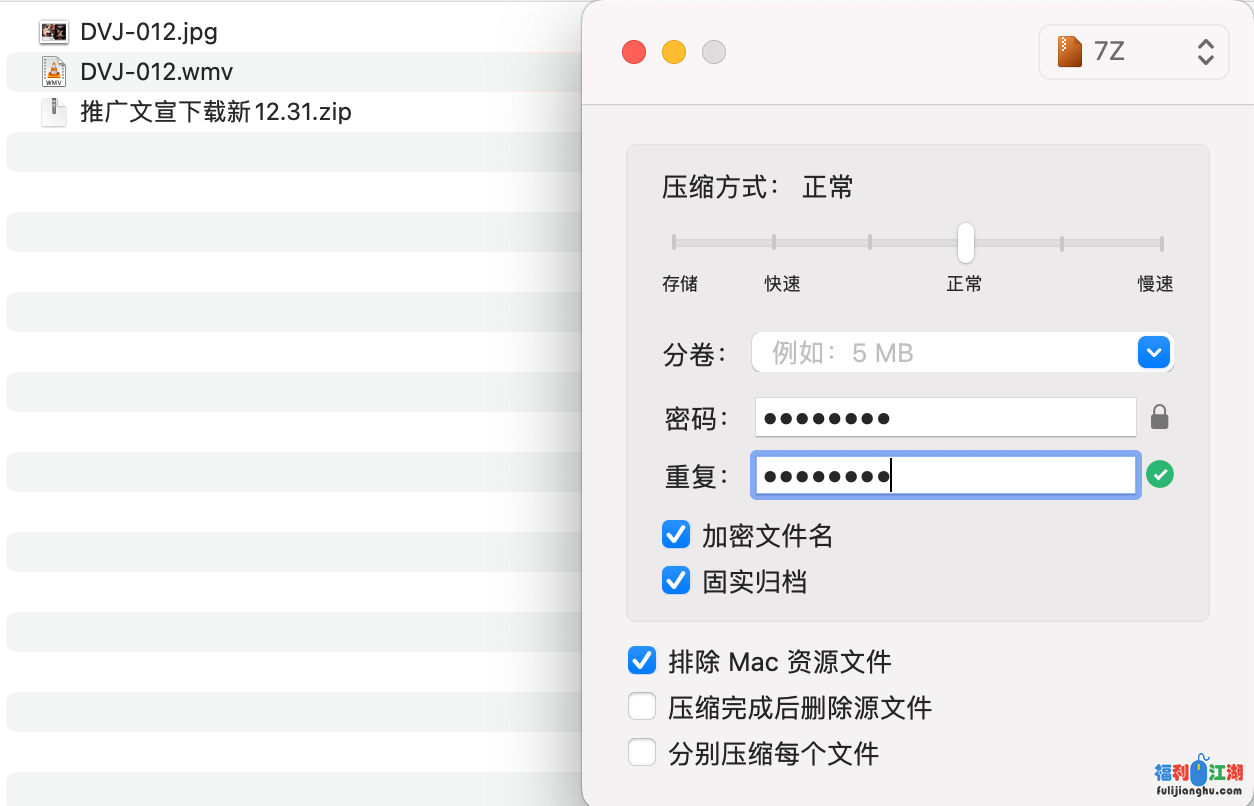The image size is (1254, 806).
Task: Disable the 固实归档 option
Action: click(x=676, y=580)
